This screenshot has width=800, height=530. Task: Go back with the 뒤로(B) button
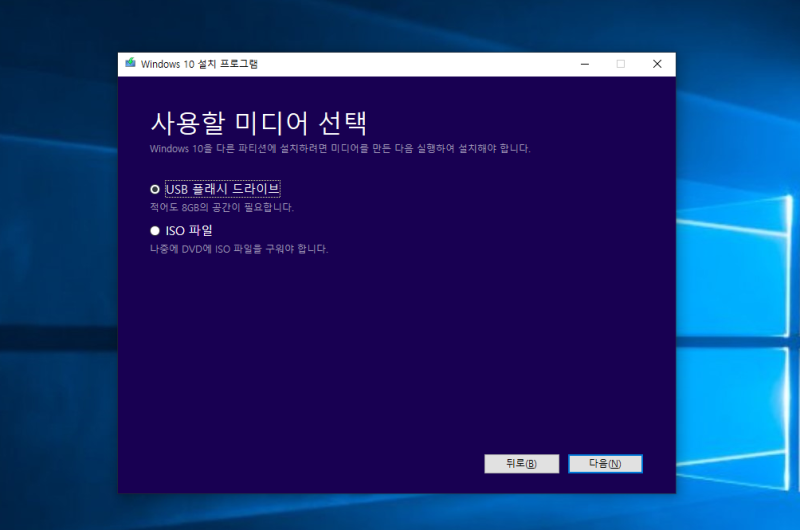tap(521, 464)
